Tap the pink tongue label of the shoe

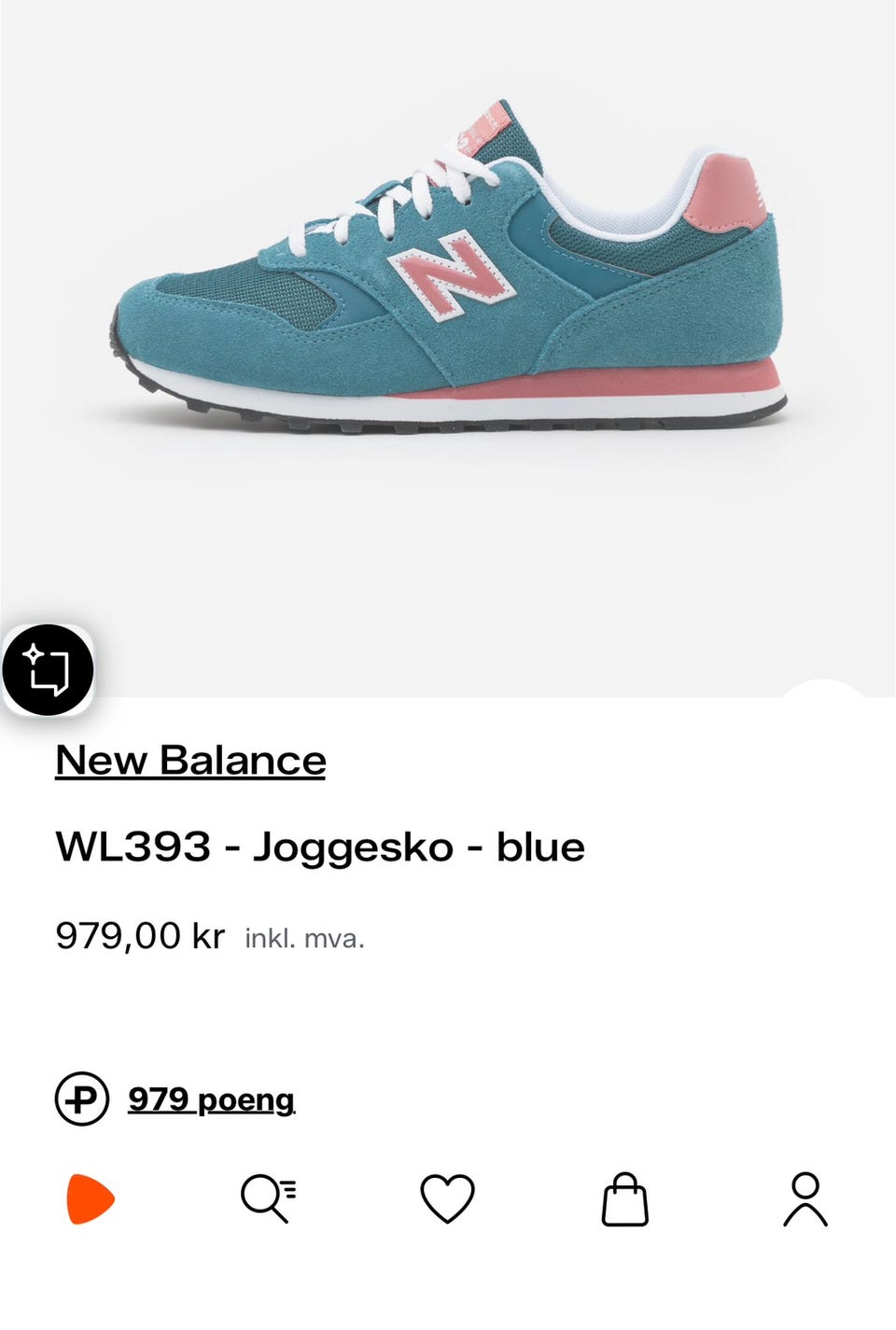(x=483, y=129)
